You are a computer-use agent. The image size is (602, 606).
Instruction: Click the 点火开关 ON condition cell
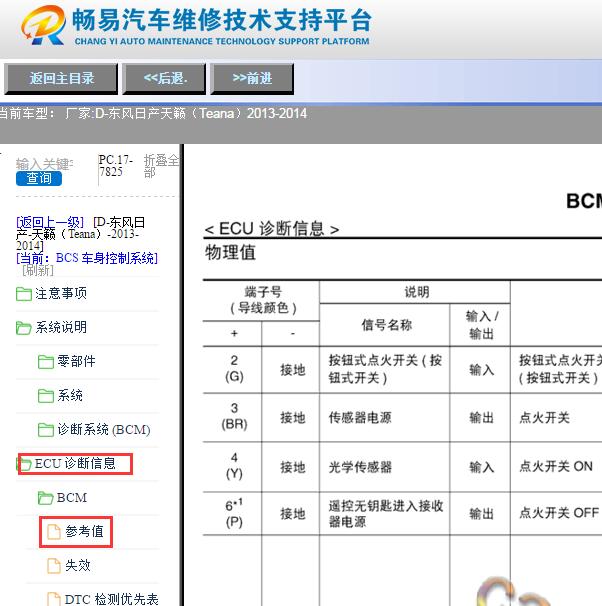(x=556, y=466)
